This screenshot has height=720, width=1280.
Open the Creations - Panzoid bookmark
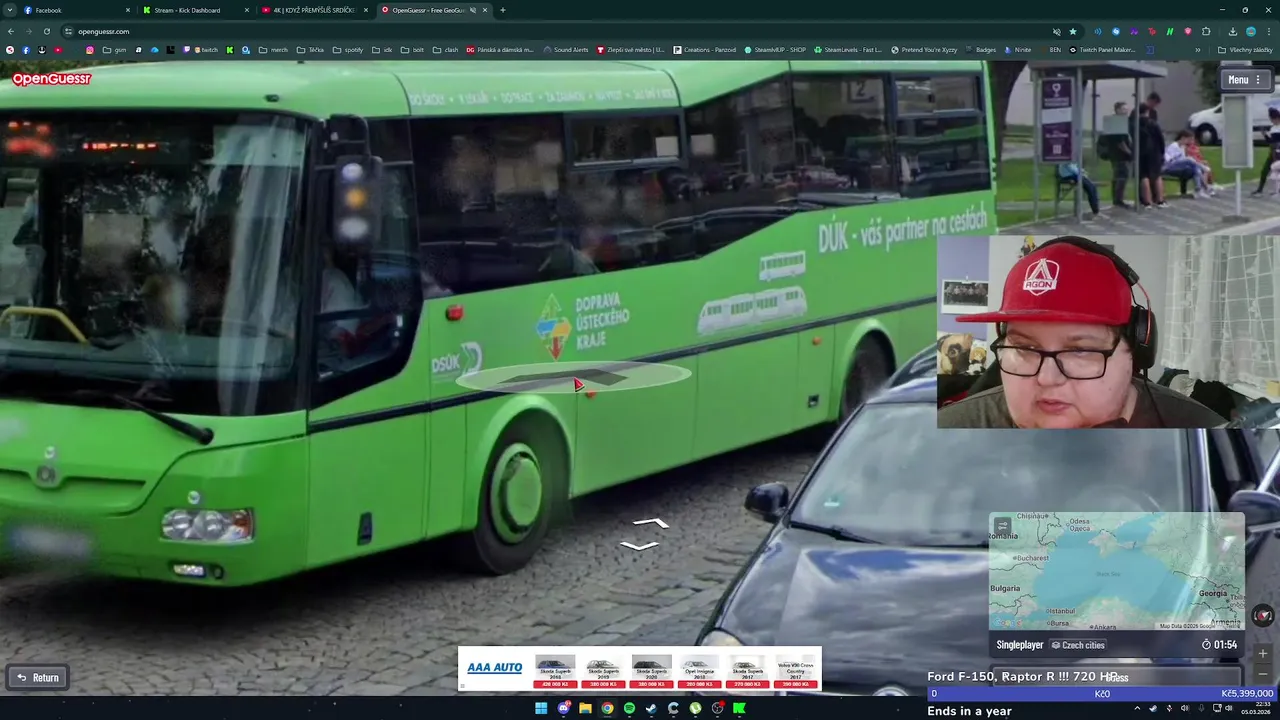[704, 49]
